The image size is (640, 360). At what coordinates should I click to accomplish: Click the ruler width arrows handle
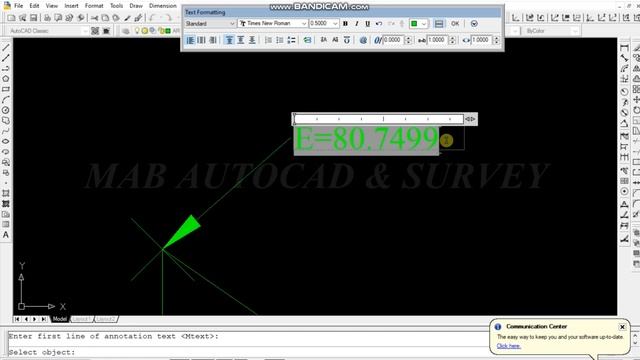(x=470, y=119)
